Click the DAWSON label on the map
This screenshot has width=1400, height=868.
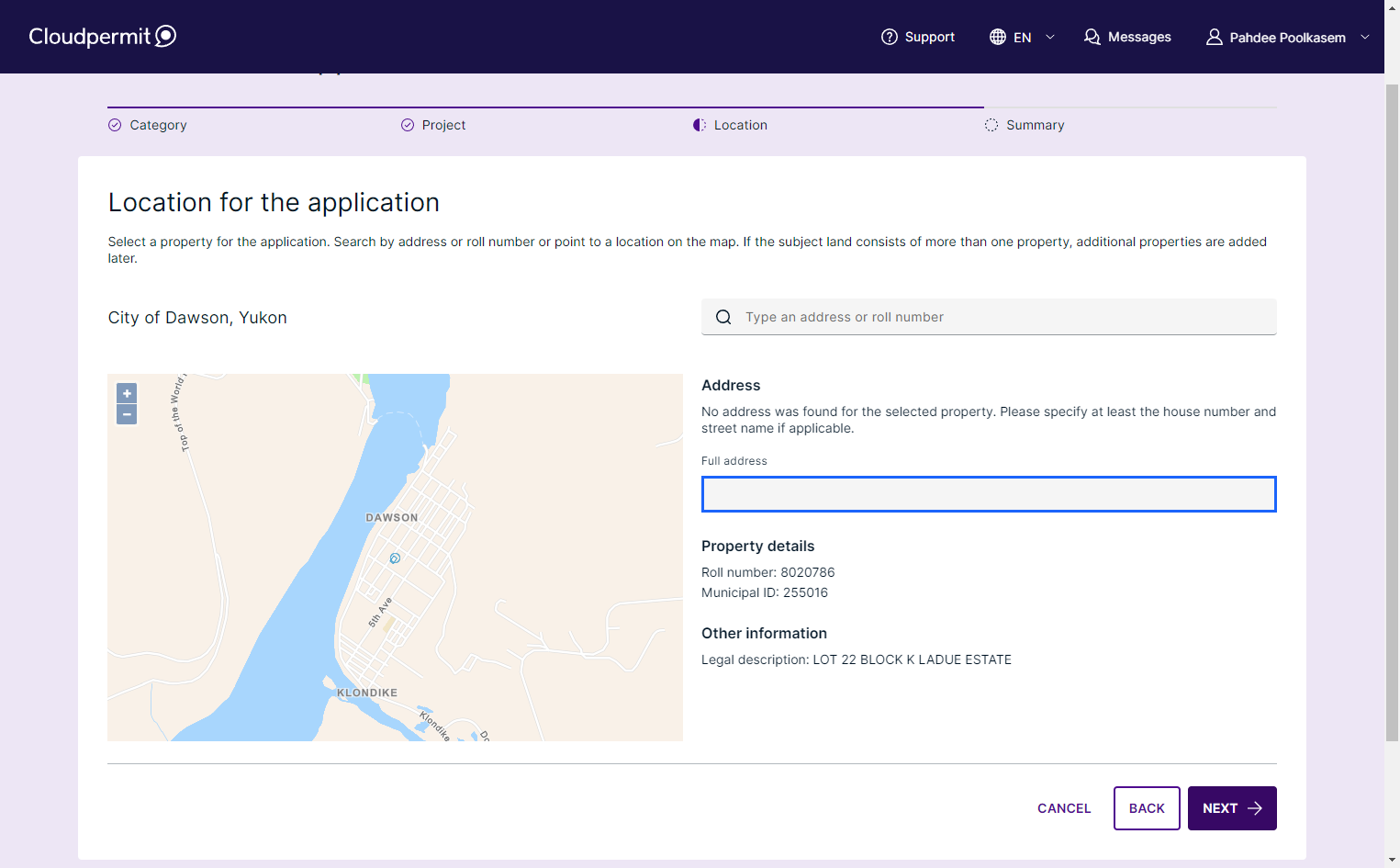pos(392,518)
